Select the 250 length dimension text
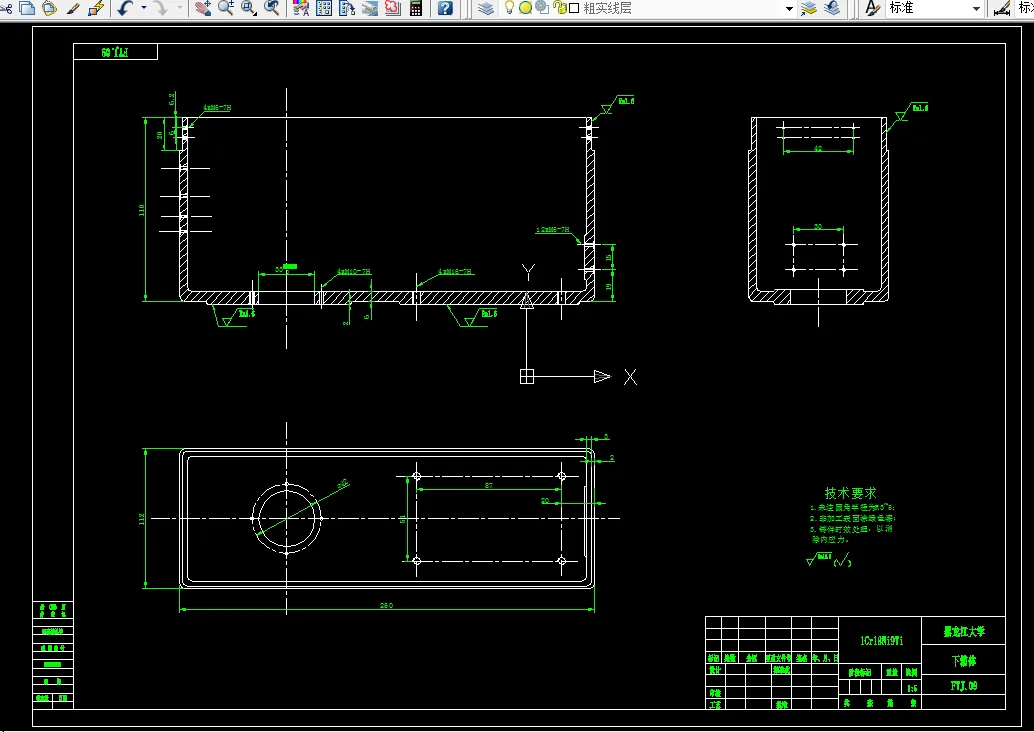 coord(387,605)
